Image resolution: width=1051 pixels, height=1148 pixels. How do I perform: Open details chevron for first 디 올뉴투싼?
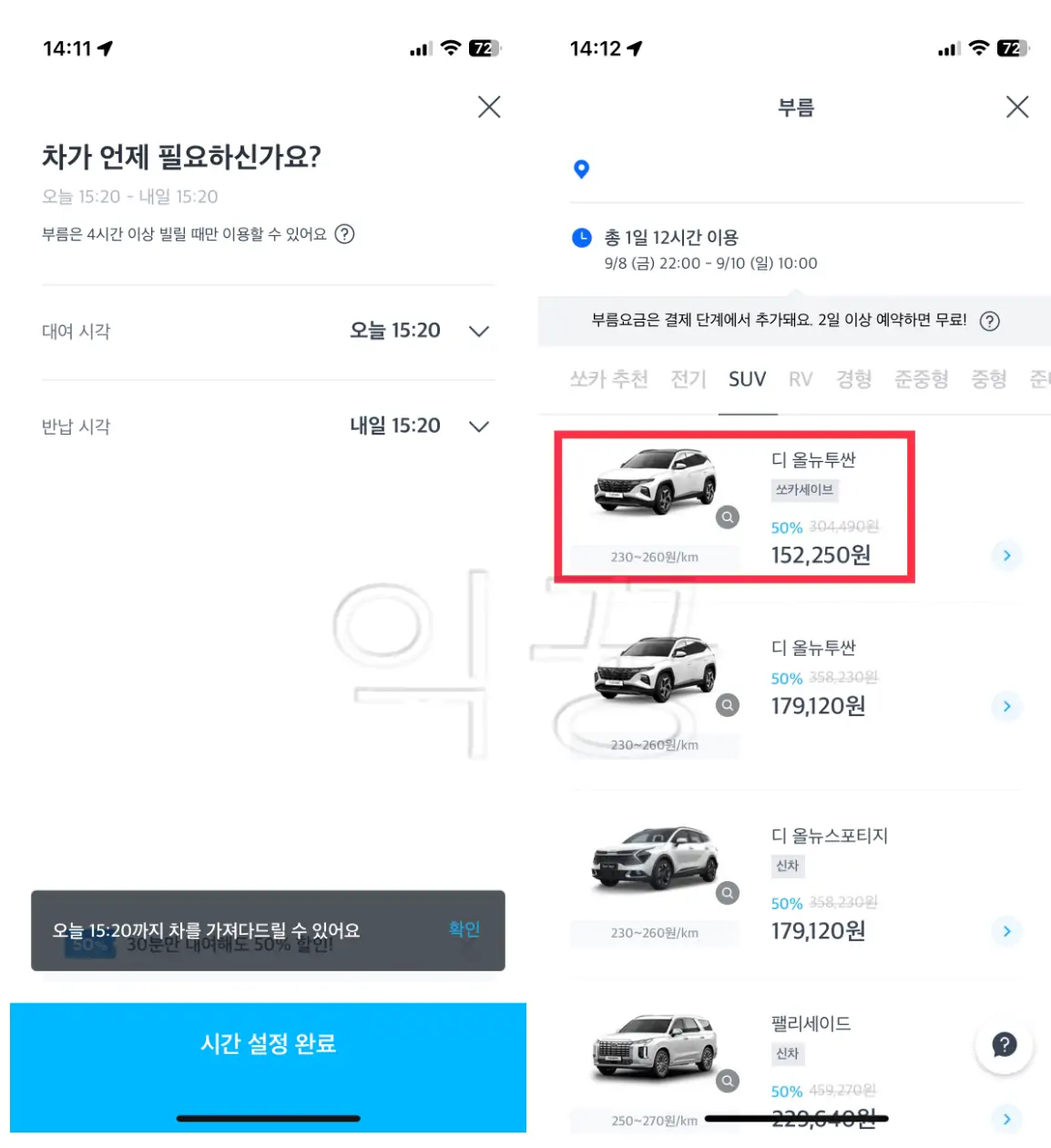[1006, 556]
